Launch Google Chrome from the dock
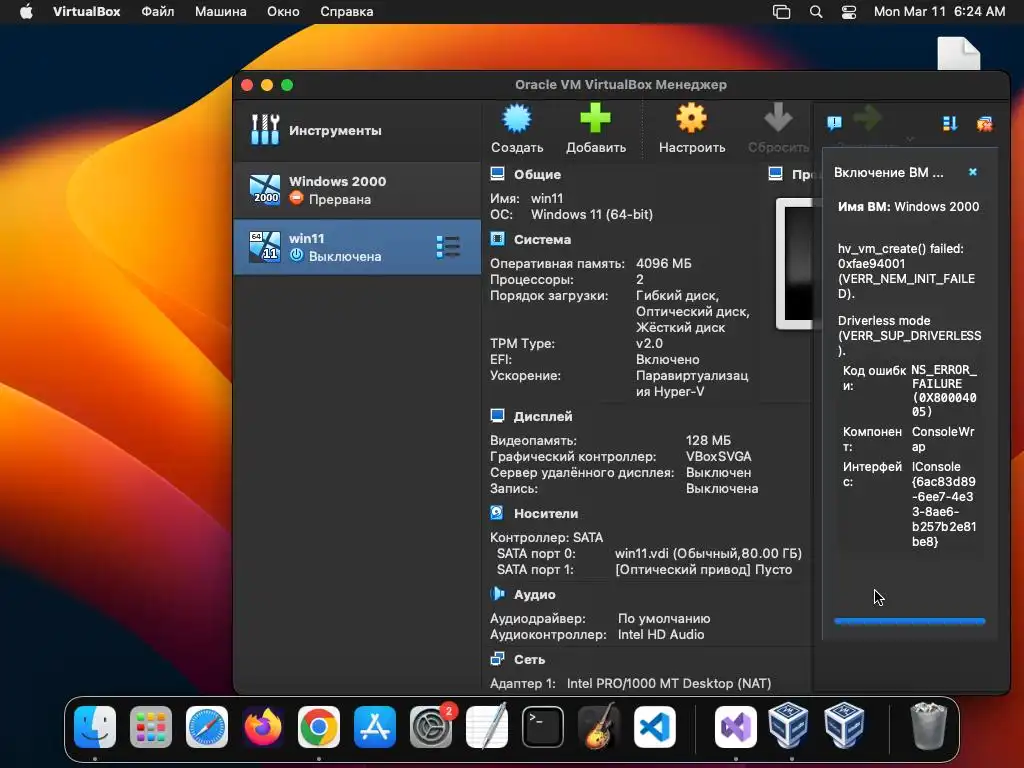 coord(319,727)
